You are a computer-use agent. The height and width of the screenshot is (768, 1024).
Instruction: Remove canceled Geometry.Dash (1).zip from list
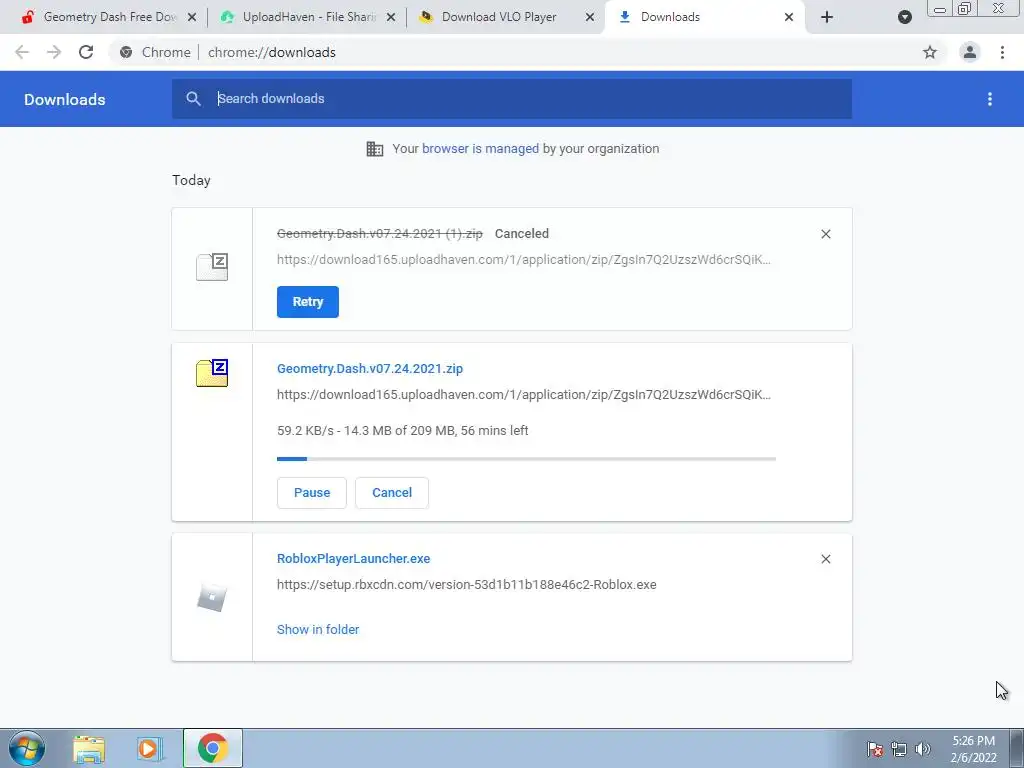[826, 234]
